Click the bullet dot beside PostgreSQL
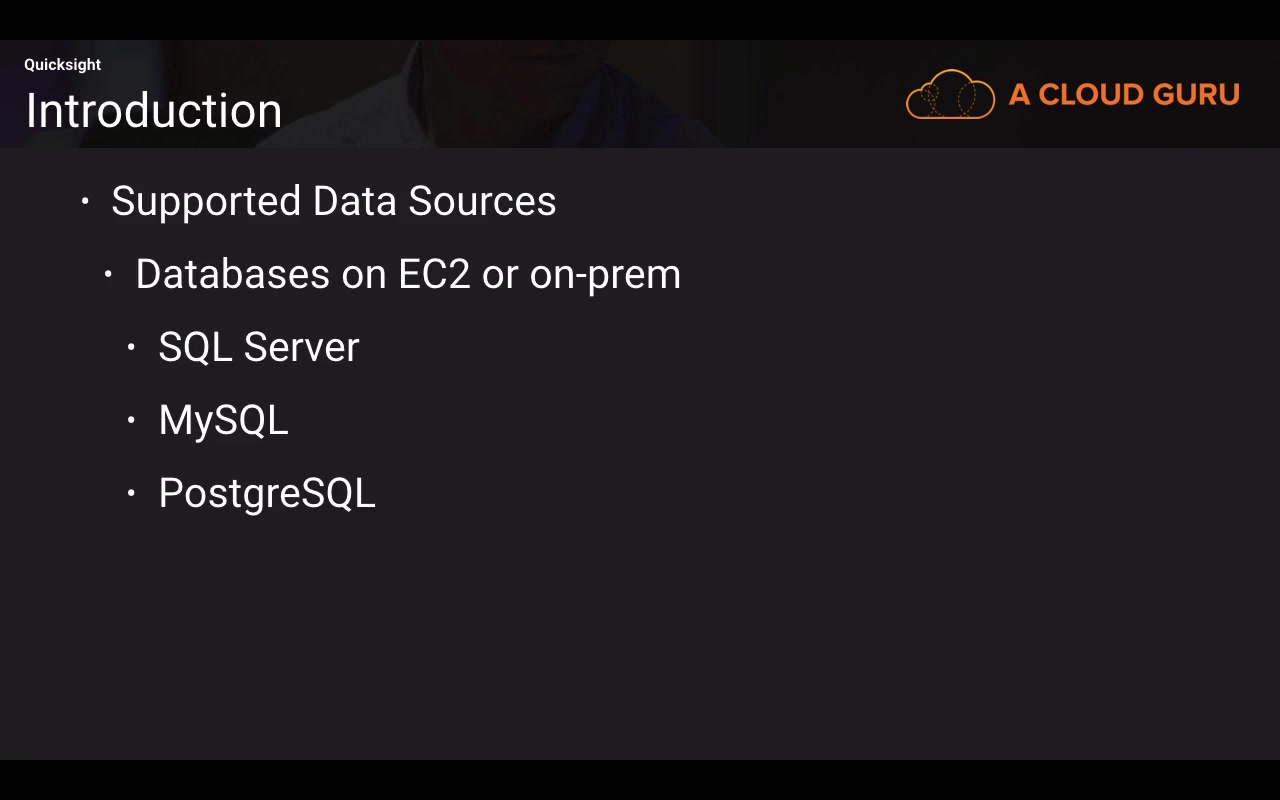1280x800 pixels. [x=131, y=493]
